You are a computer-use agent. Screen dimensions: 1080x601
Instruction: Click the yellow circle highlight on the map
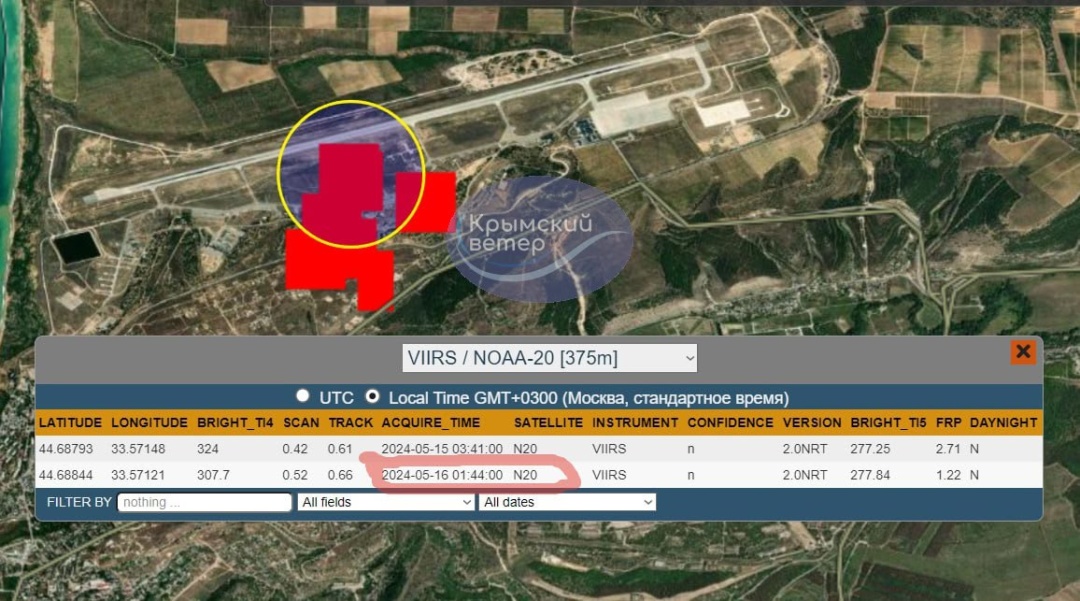352,172
